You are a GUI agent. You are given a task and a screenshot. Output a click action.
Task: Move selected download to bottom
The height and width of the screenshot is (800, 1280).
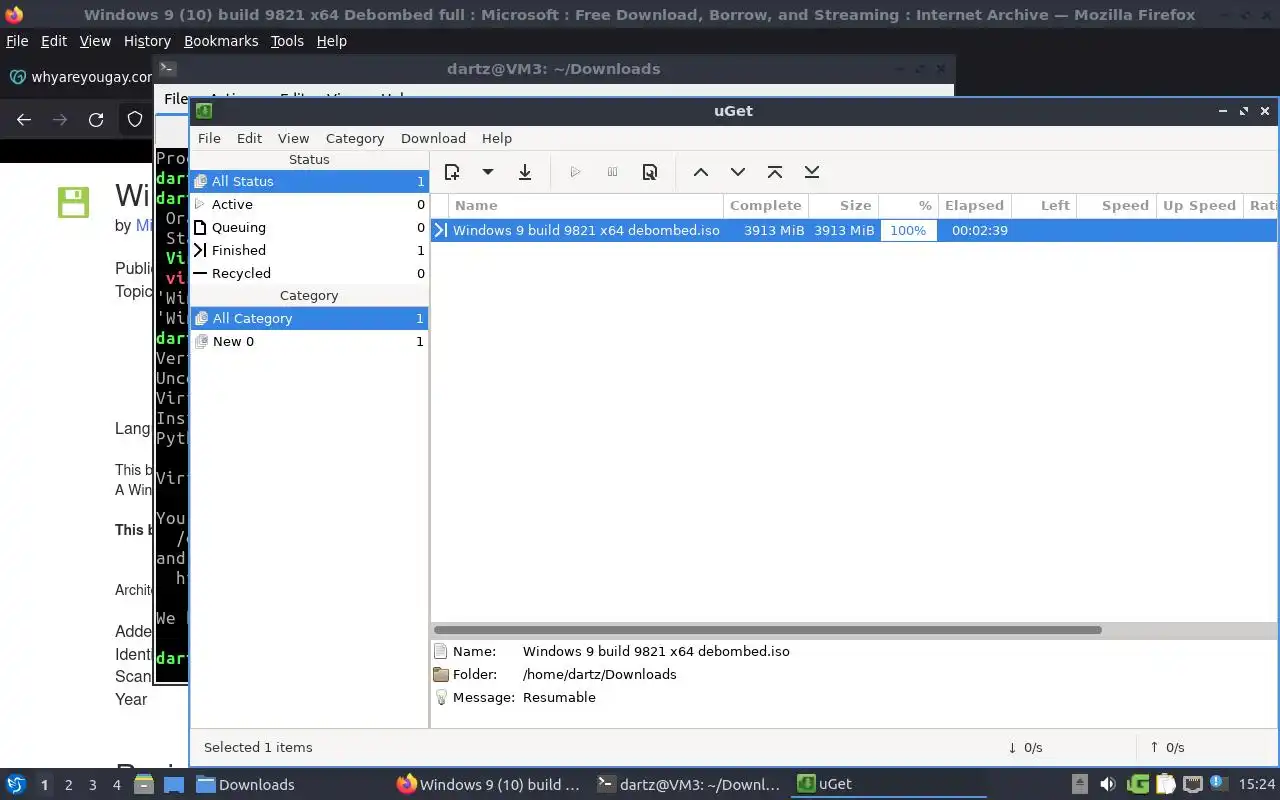(x=812, y=172)
